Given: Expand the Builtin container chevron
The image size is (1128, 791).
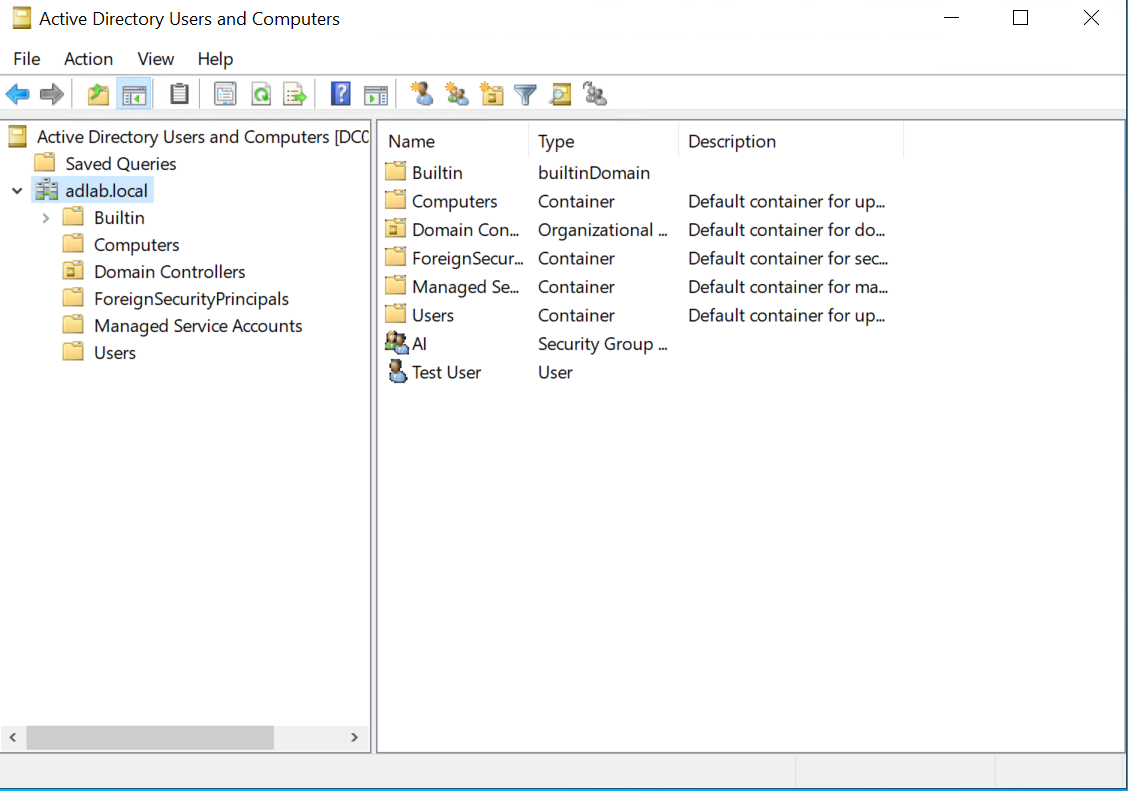Looking at the screenshot, I should click(45, 217).
